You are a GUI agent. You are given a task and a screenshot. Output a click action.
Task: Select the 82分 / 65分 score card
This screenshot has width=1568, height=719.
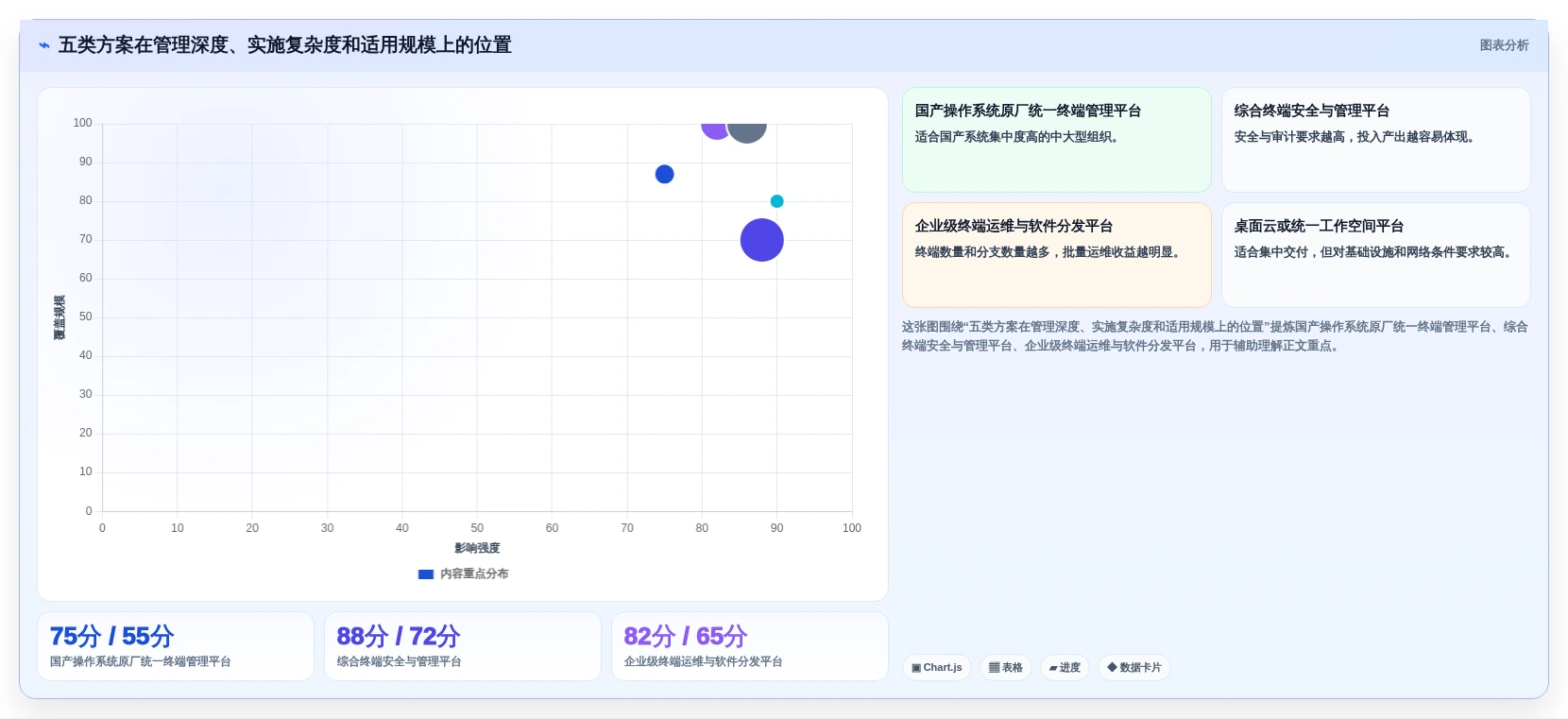(750, 646)
